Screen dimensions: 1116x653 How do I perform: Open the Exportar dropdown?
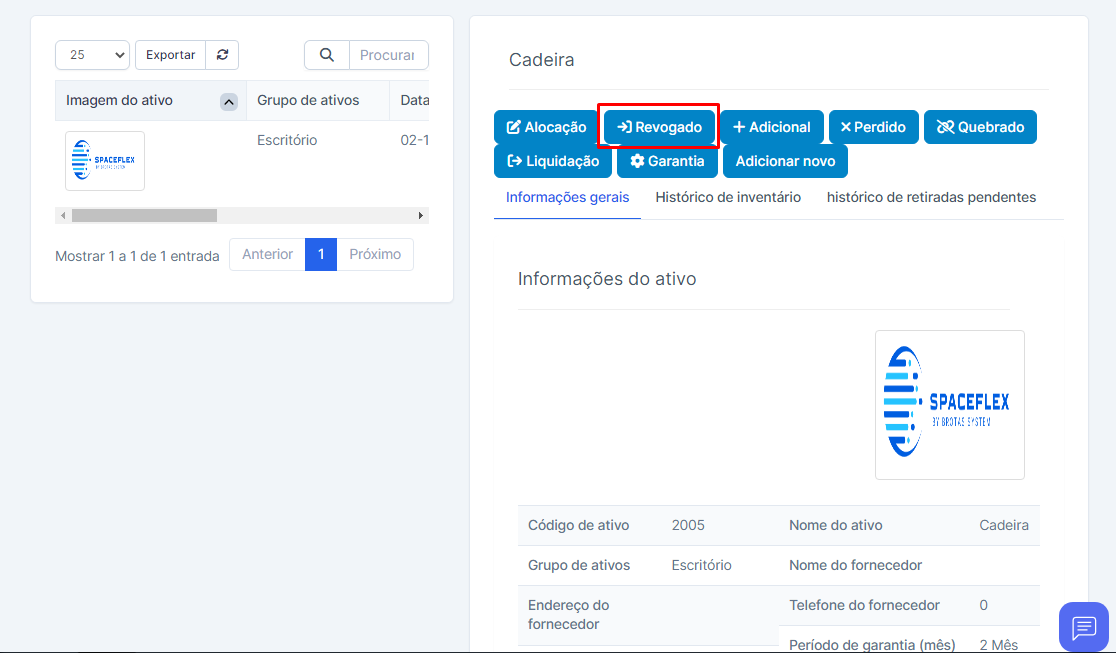tap(170, 55)
